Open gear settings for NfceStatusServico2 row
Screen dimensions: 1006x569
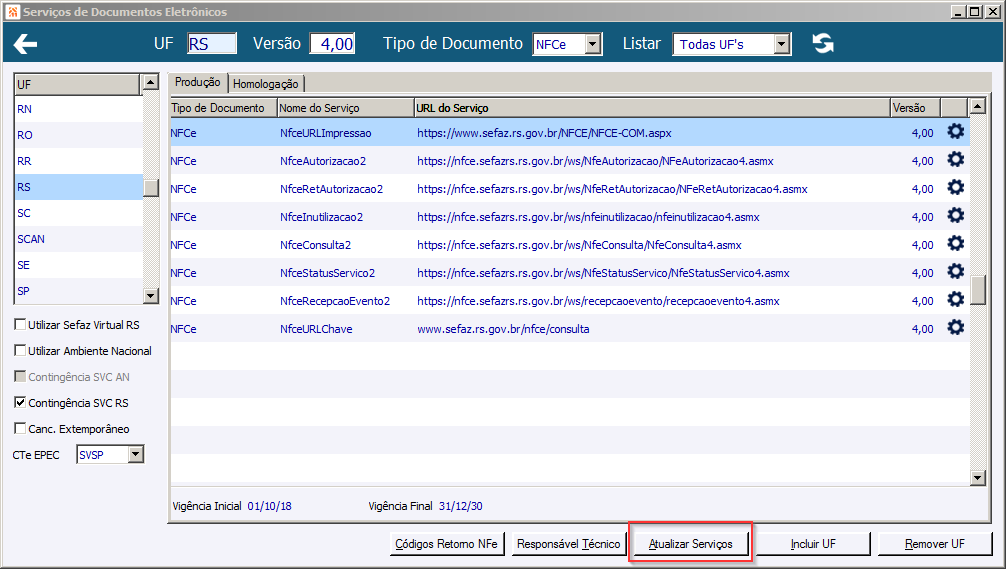pos(955,271)
